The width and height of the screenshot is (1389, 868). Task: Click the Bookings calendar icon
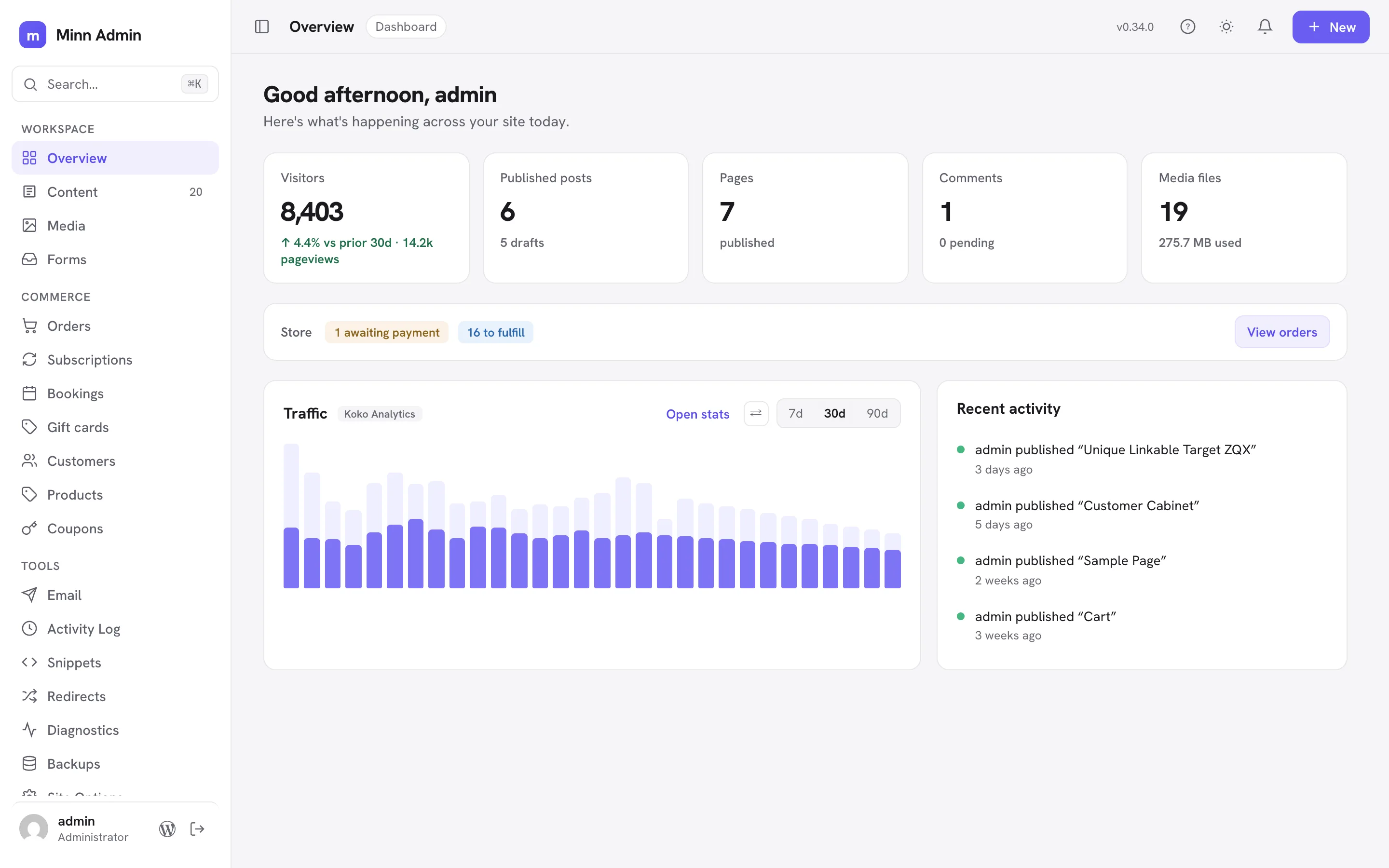point(29,394)
